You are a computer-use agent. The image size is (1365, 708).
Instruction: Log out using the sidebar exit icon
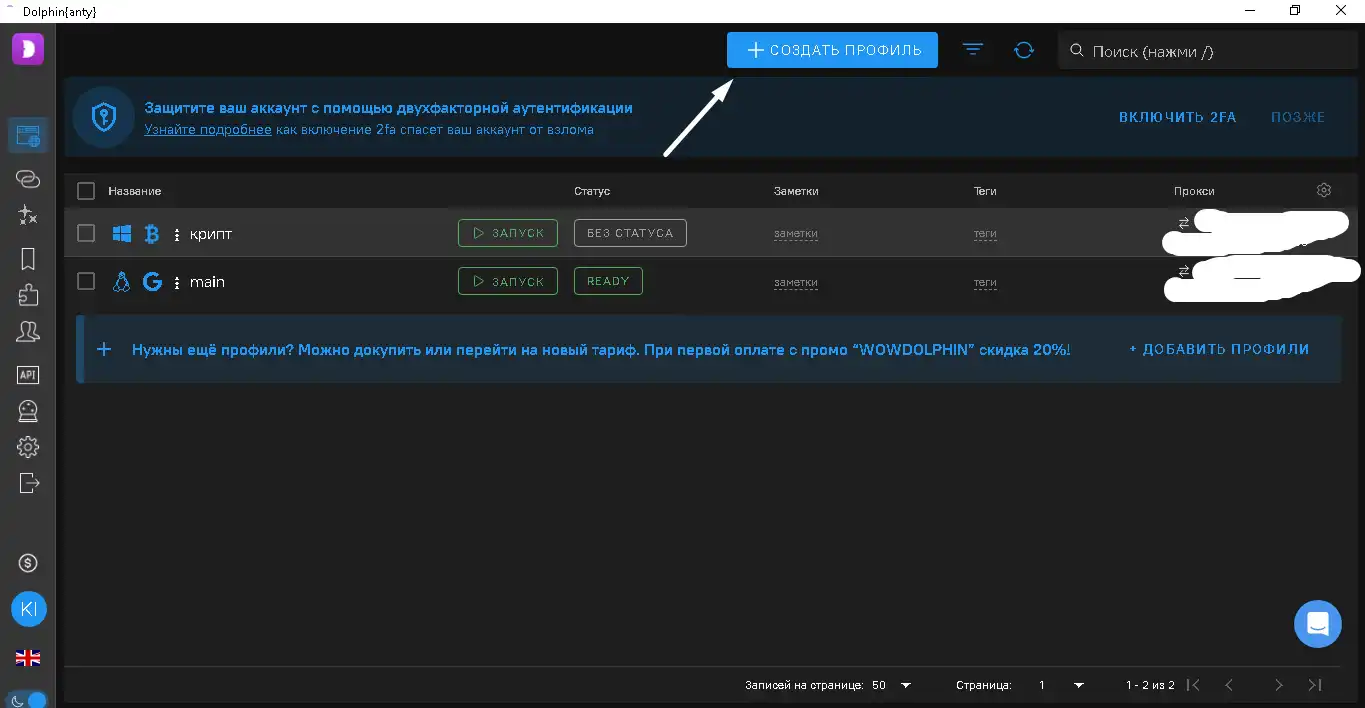(x=28, y=483)
